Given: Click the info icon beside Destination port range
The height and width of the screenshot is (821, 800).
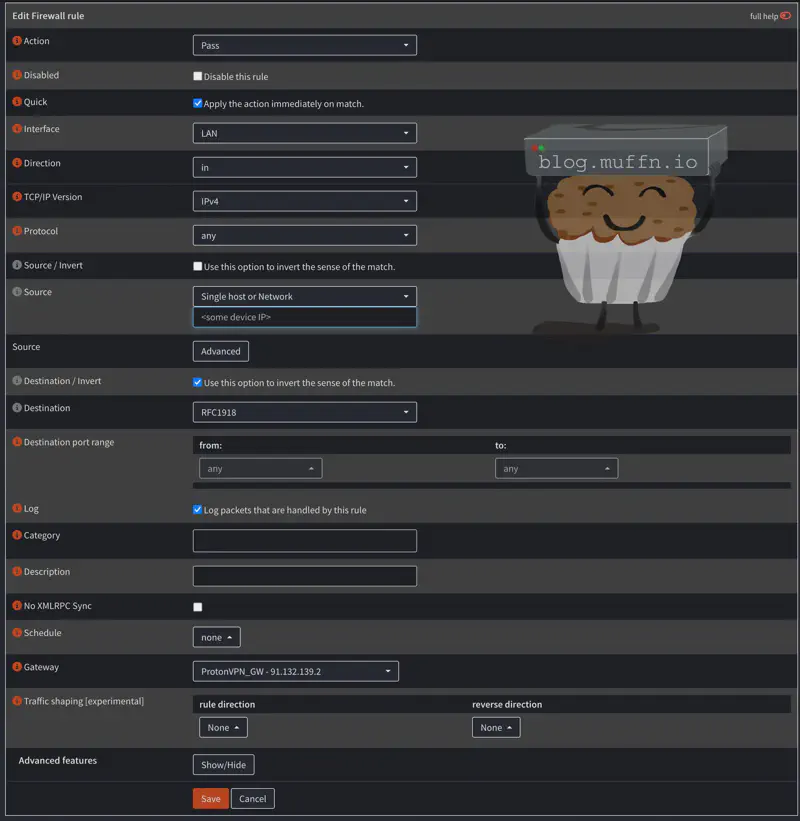Looking at the screenshot, I should click(x=16, y=442).
